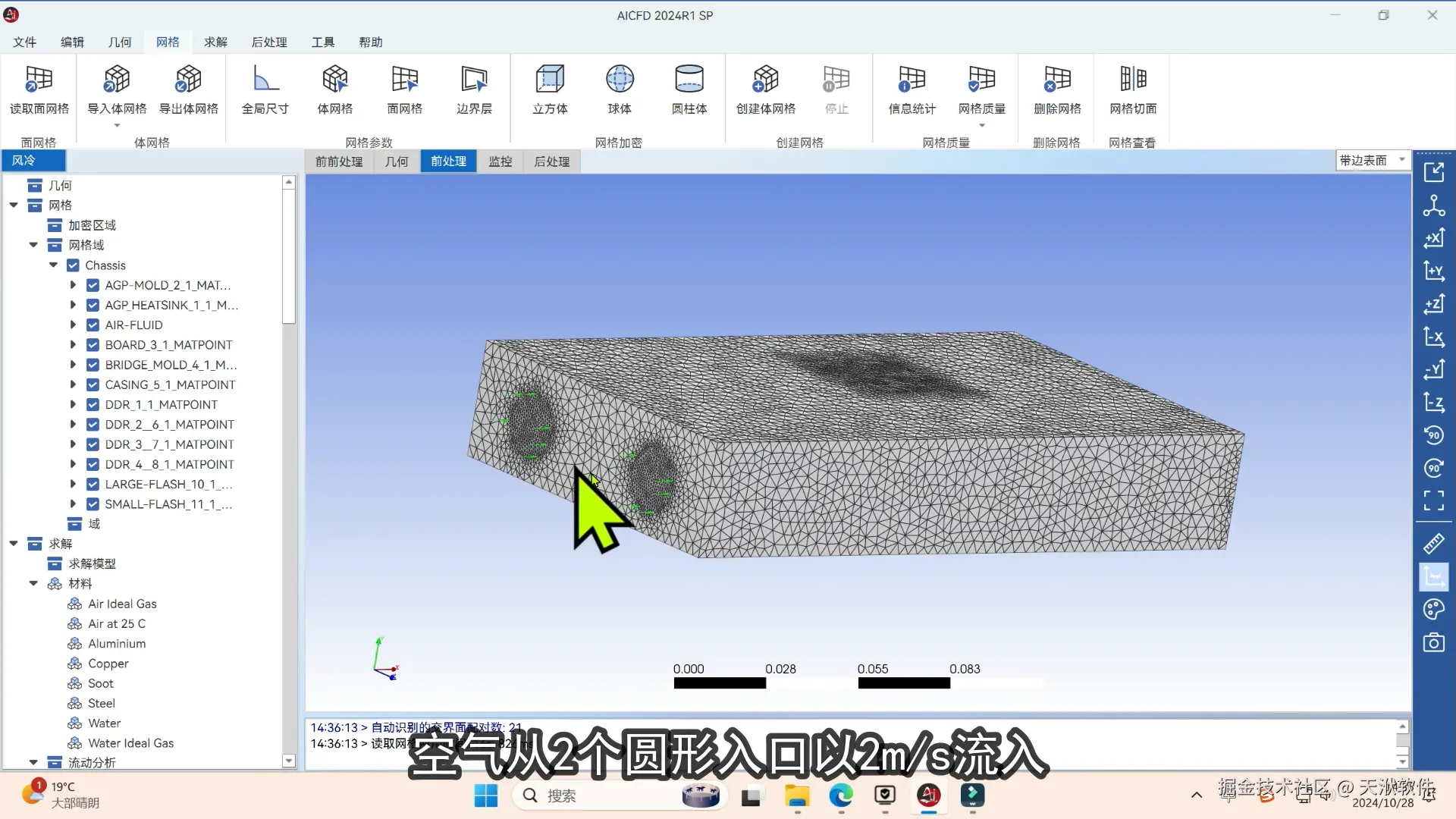Click the Windows Start button on taskbar
This screenshot has height=819, width=1456.
[x=485, y=795]
